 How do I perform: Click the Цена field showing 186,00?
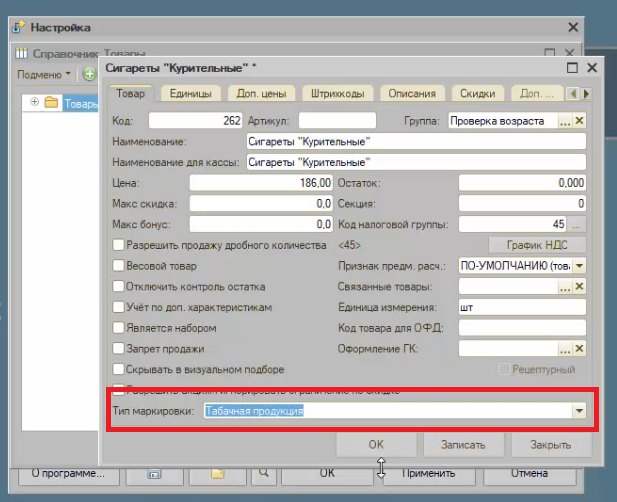pyautogui.click(x=261, y=183)
